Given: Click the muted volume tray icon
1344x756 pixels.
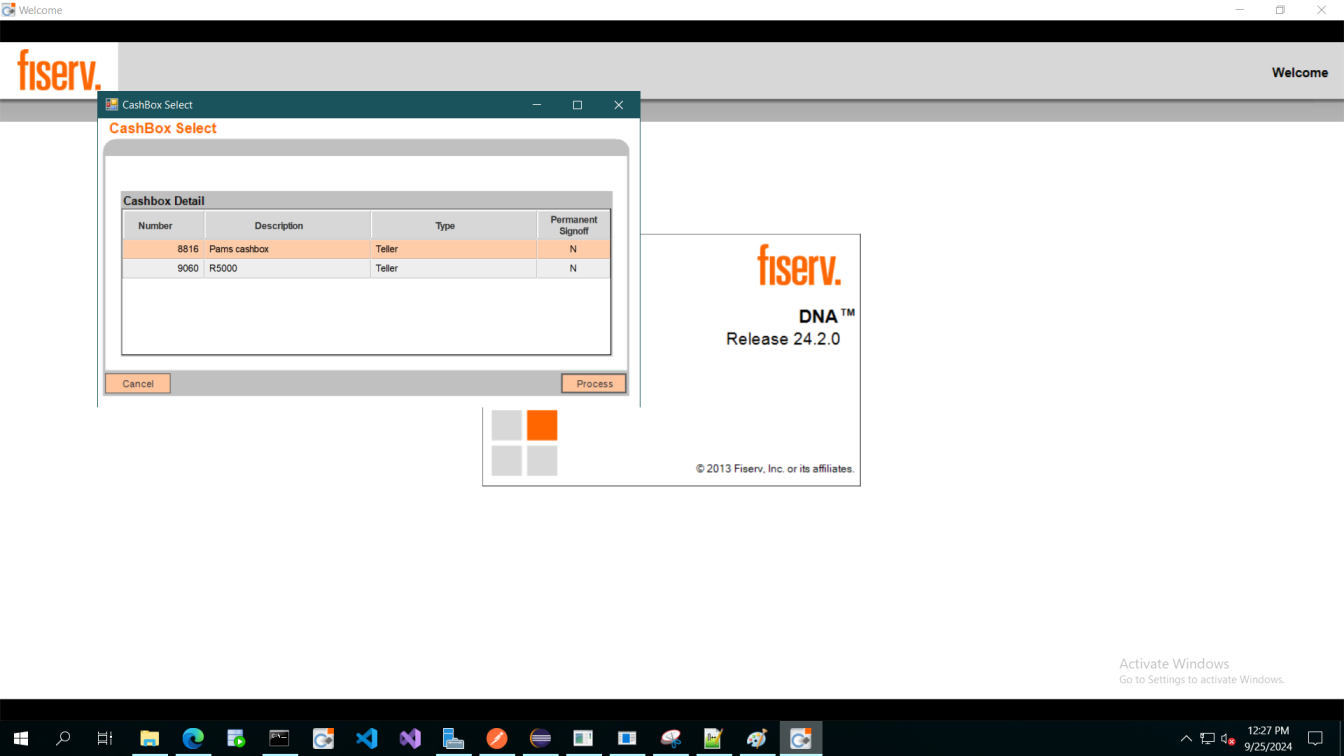Looking at the screenshot, I should click(1228, 739).
